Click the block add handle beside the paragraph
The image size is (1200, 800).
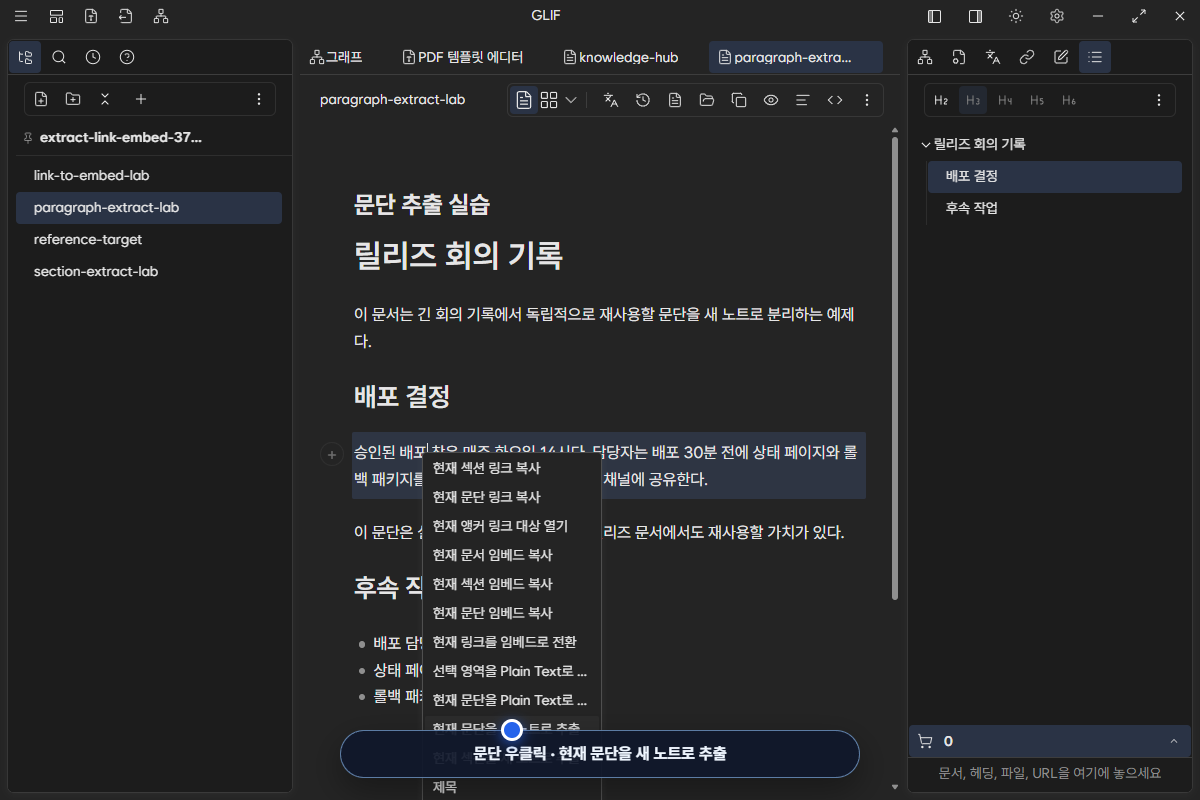[331, 455]
